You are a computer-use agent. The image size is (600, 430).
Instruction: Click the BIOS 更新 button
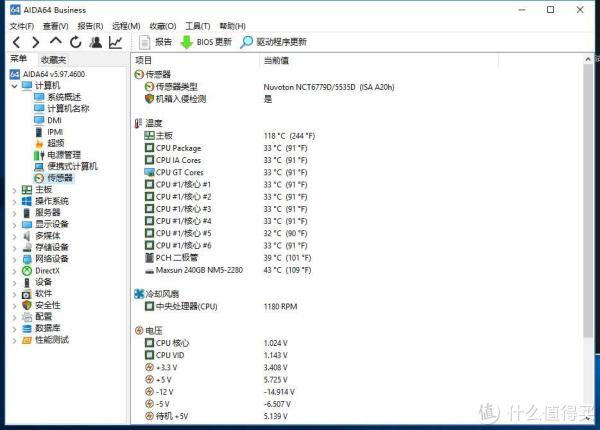point(206,42)
